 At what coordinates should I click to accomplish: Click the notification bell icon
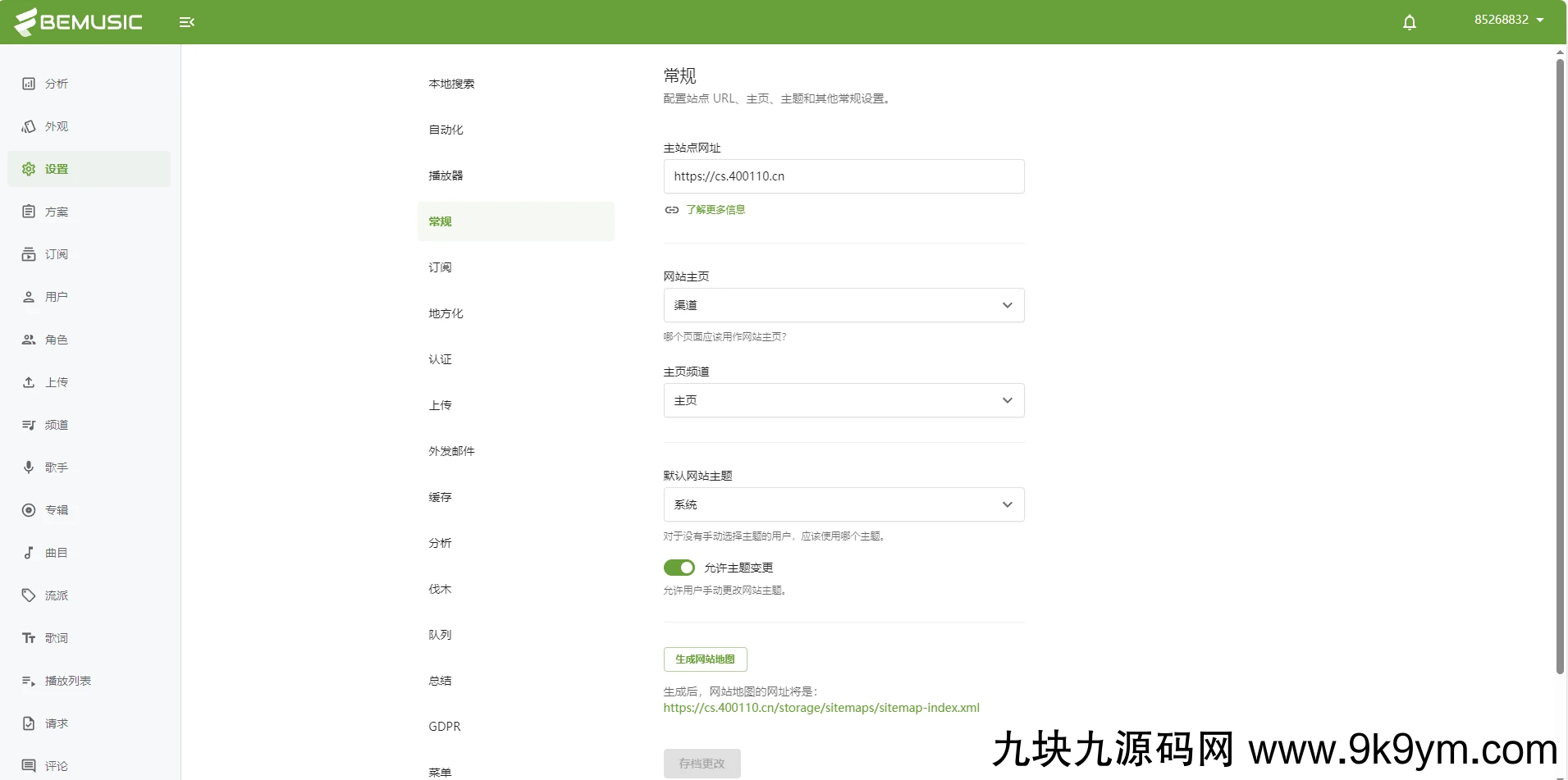(x=1409, y=22)
